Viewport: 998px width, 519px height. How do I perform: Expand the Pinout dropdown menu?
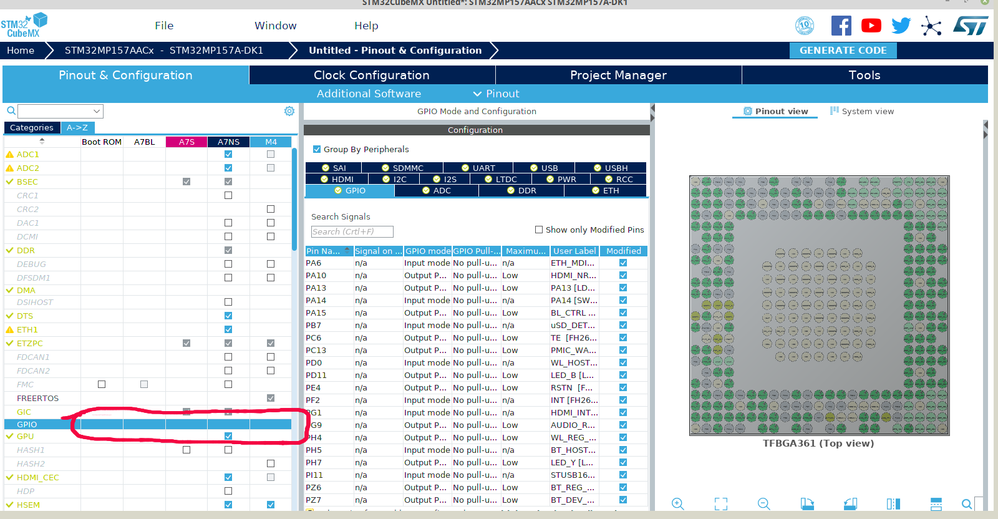click(496, 94)
